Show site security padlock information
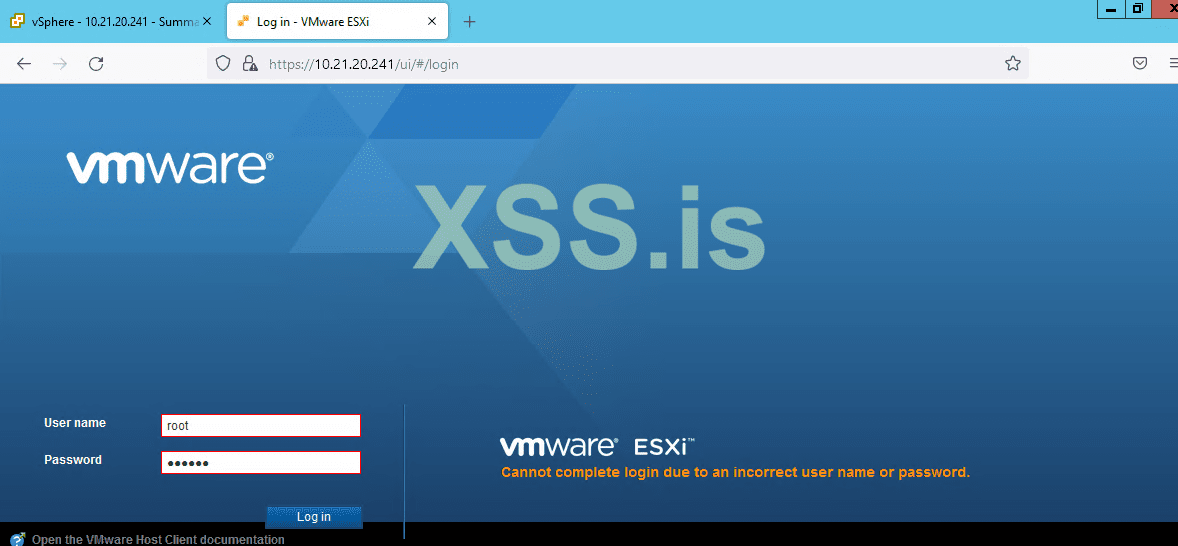 (249, 64)
